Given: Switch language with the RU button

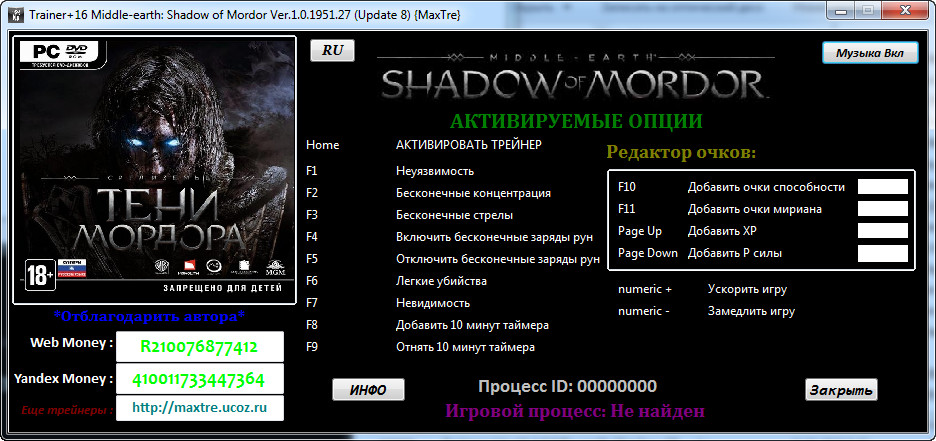Looking at the screenshot, I should (332, 51).
